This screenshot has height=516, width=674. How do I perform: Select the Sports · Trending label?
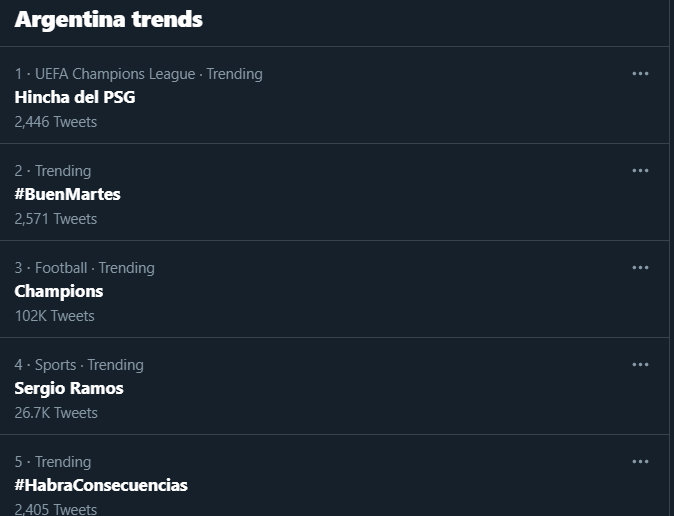pyautogui.click(x=89, y=365)
